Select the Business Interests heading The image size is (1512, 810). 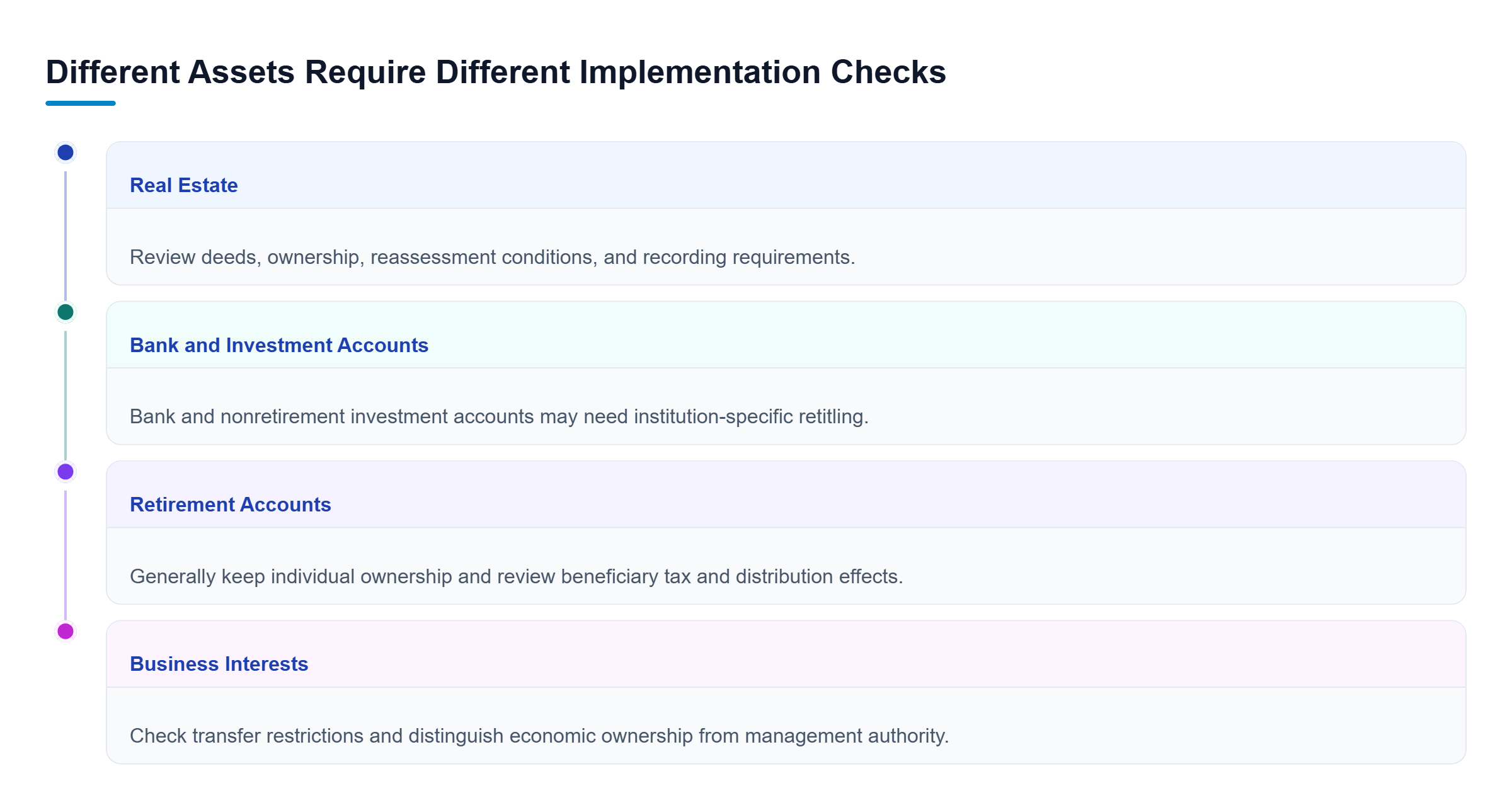[219, 664]
